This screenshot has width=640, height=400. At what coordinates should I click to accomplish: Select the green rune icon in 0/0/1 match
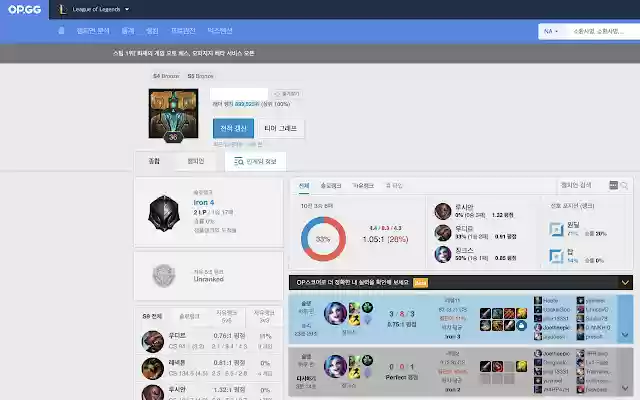click(x=367, y=360)
